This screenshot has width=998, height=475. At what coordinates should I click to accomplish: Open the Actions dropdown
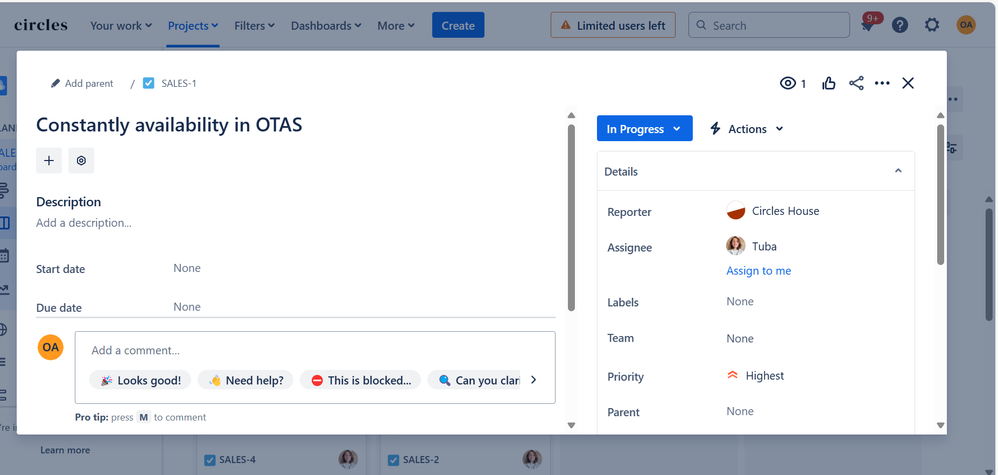[x=747, y=129]
